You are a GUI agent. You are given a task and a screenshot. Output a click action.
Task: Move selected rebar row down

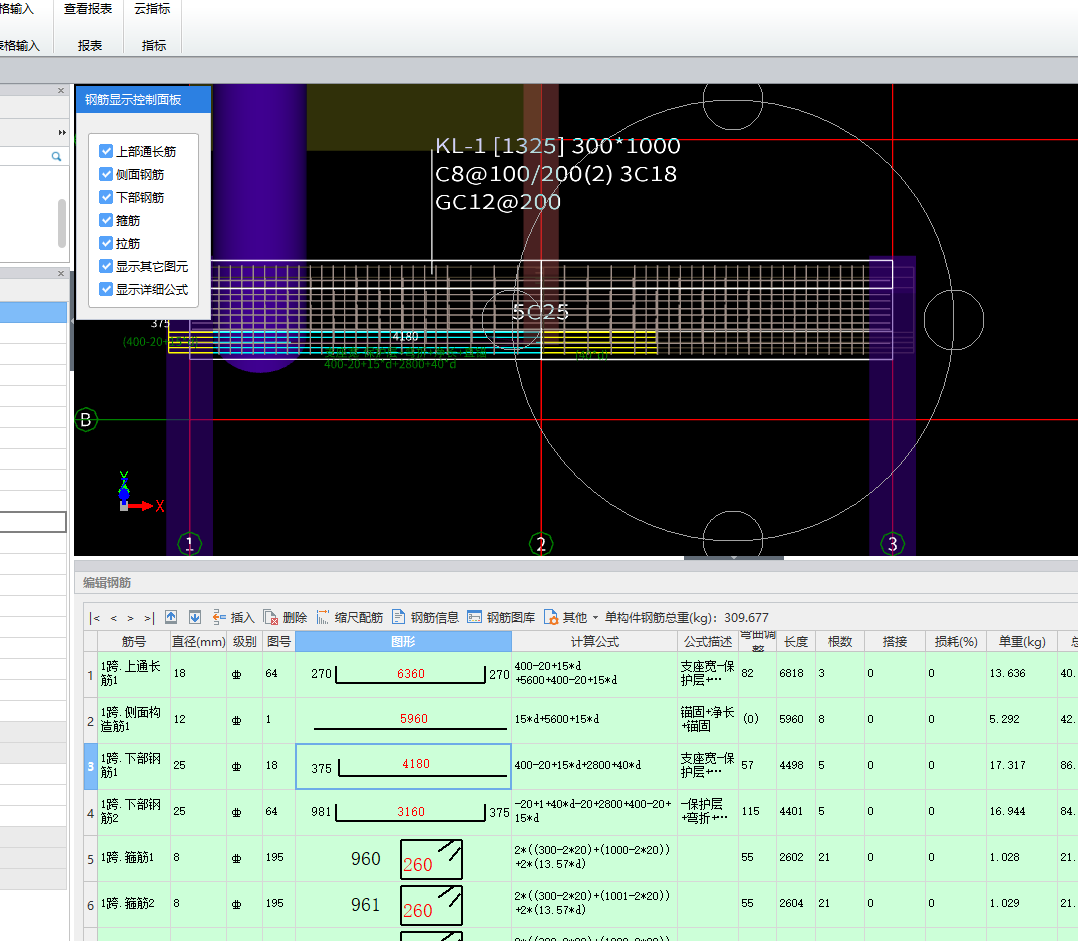point(195,617)
